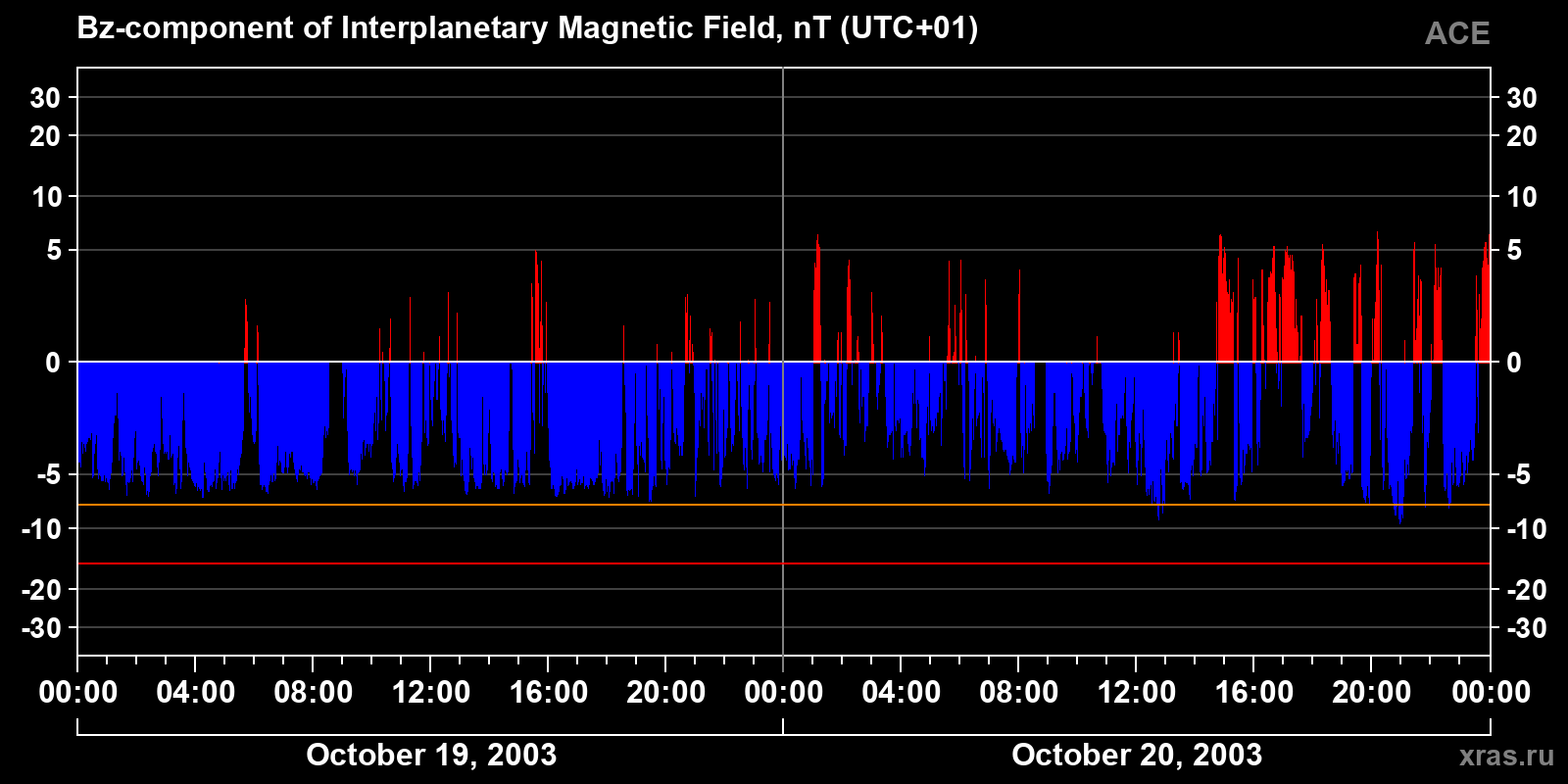Click the middle 00:00 time label
The image size is (1568, 784).
point(784,692)
